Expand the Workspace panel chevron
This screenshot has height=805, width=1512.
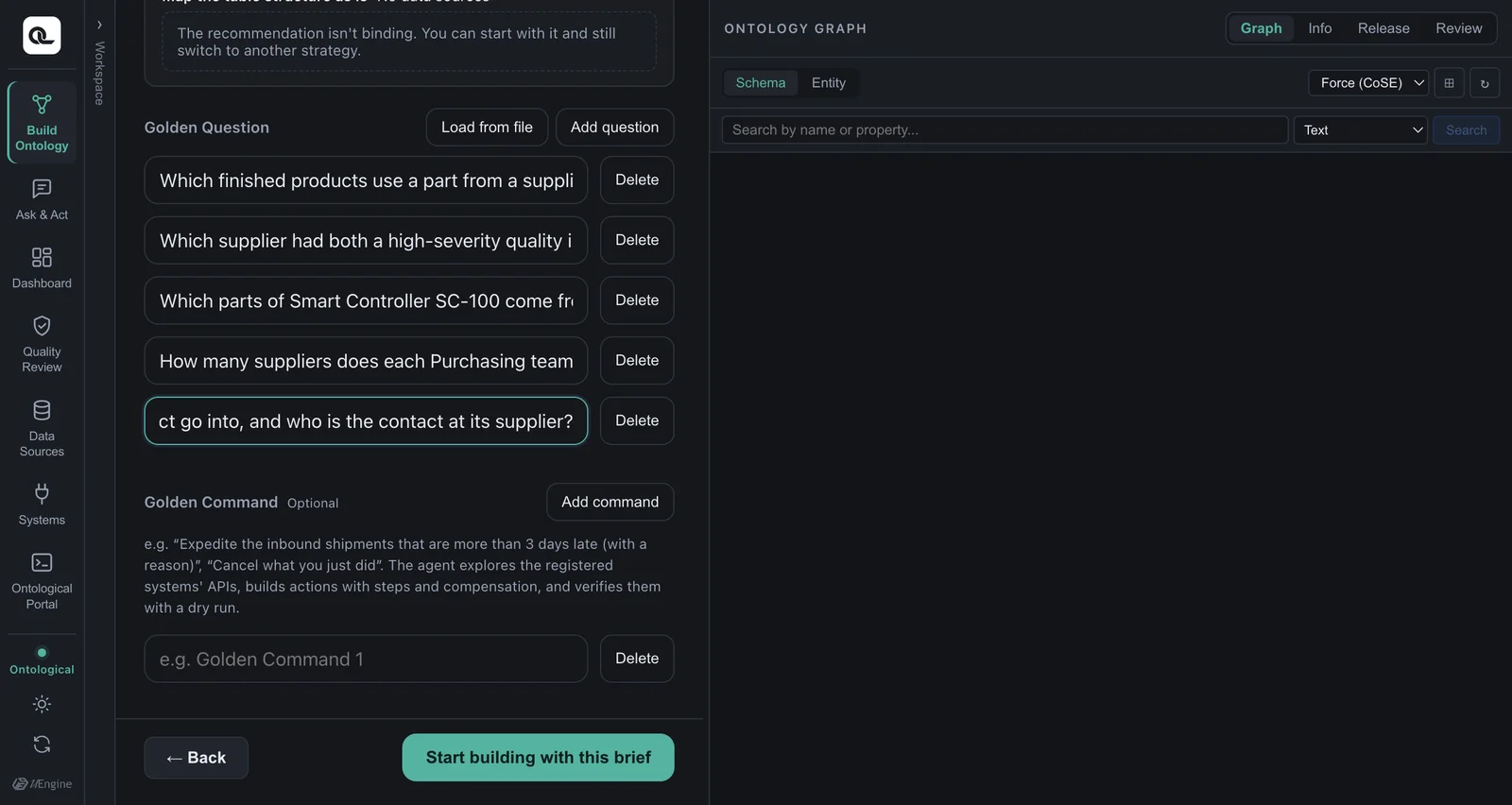(x=99, y=26)
